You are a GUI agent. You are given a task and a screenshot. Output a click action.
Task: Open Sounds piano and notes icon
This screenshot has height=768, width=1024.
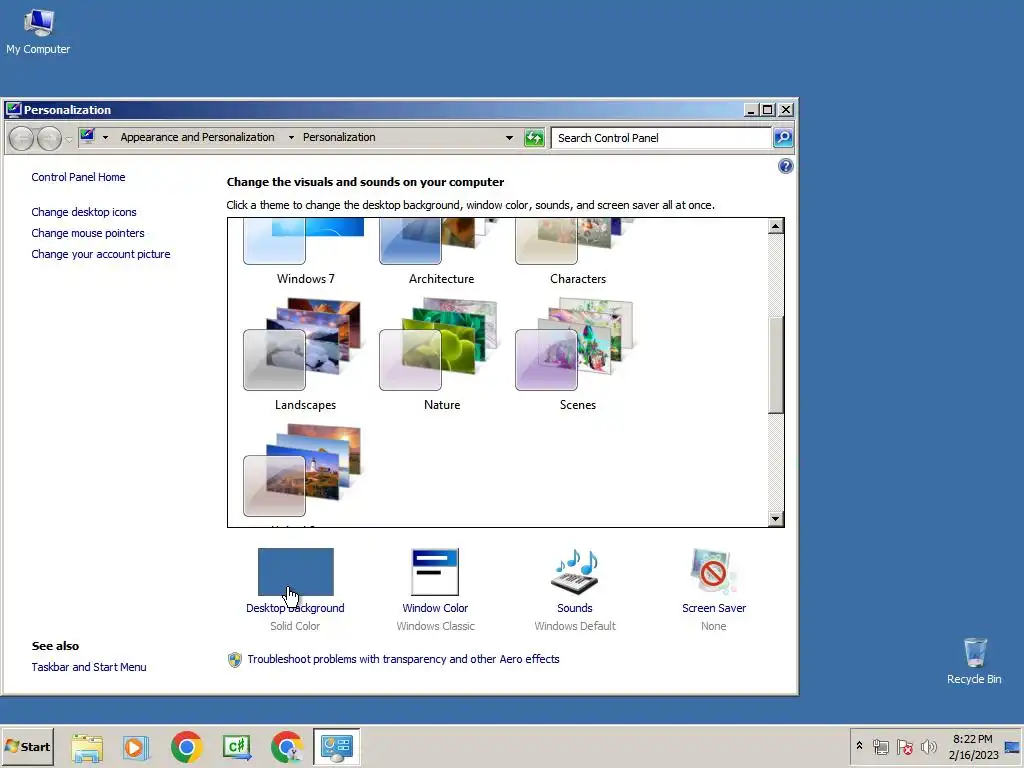click(x=575, y=571)
